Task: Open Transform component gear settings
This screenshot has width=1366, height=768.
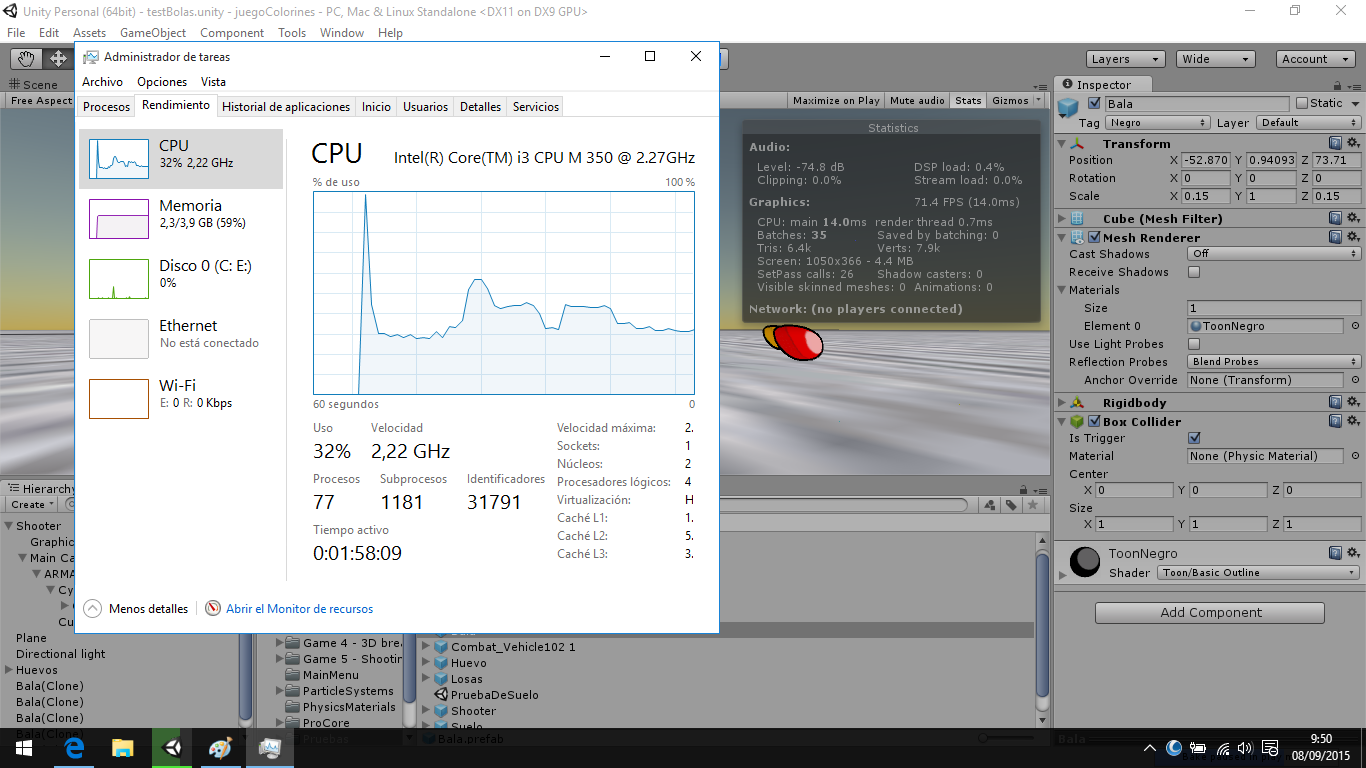Action: 1353,144
